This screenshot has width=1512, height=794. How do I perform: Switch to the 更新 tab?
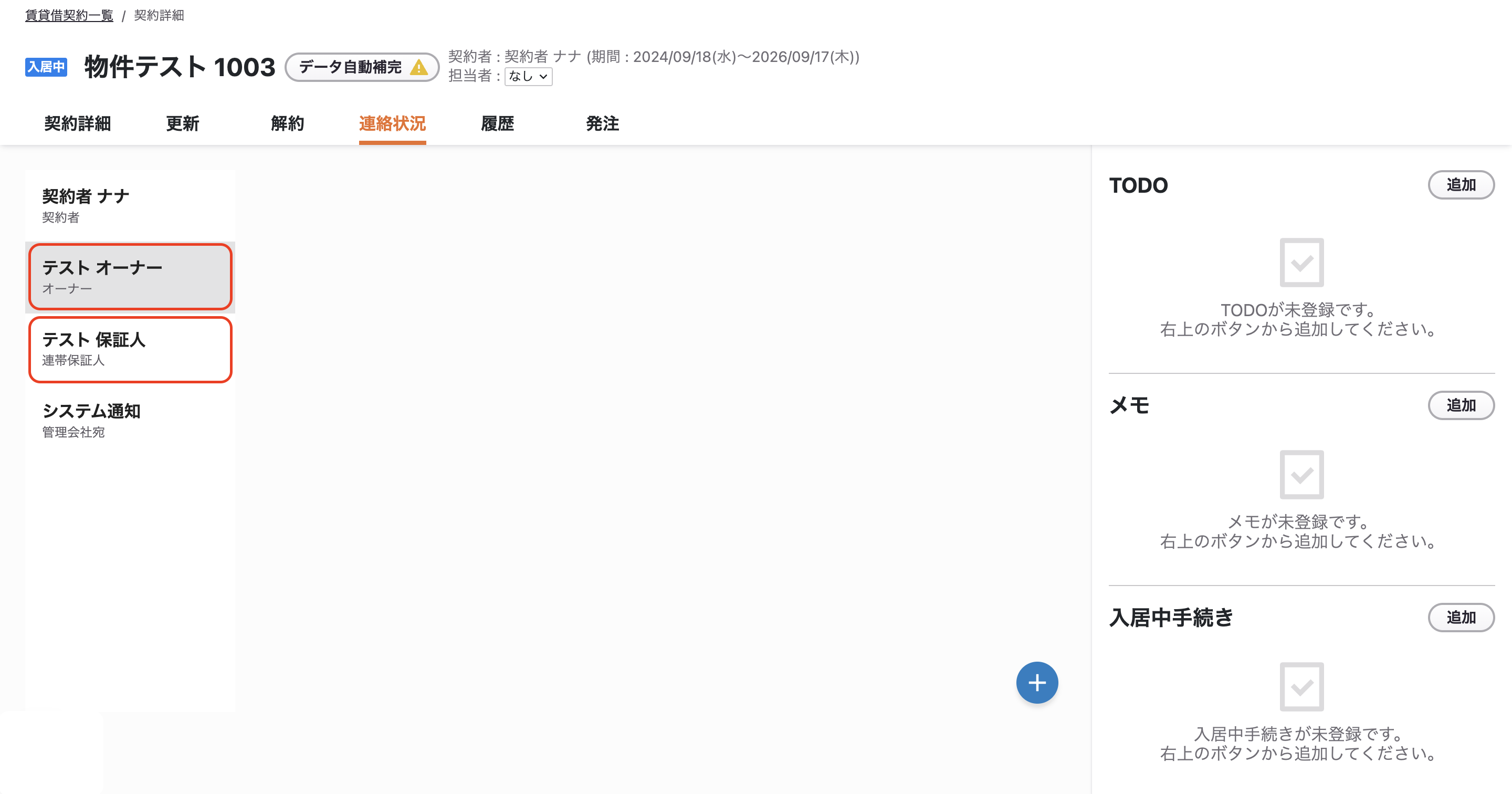(183, 123)
